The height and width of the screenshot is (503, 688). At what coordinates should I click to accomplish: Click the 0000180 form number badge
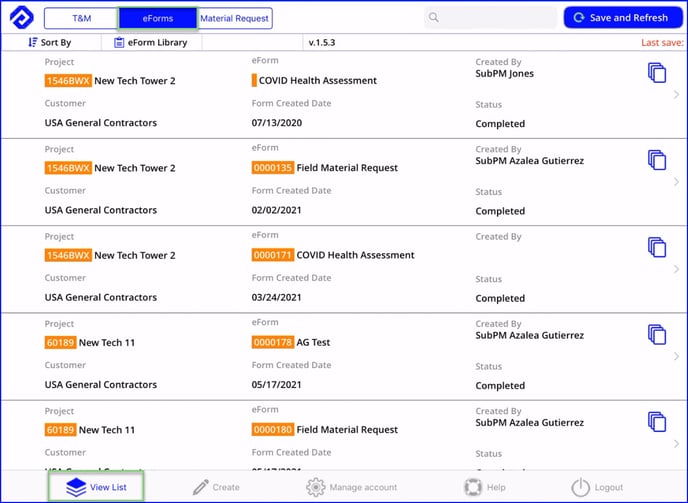coord(273,430)
